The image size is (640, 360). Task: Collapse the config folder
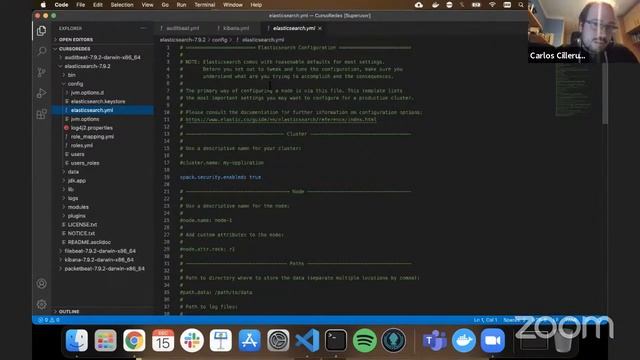[75, 84]
